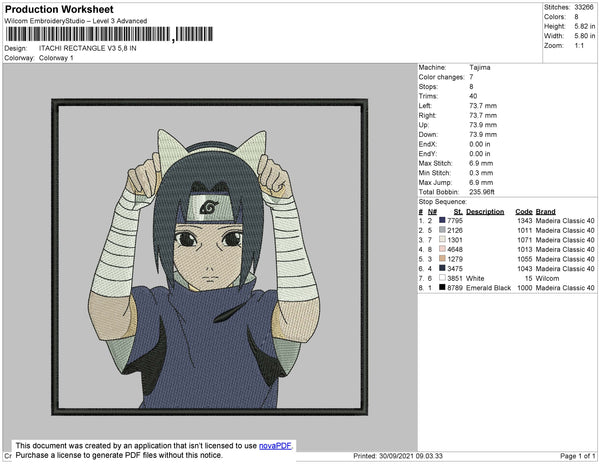The width and height of the screenshot is (600, 464).
Task: Click the Machine value 'Tajima'
Action: (480, 67)
